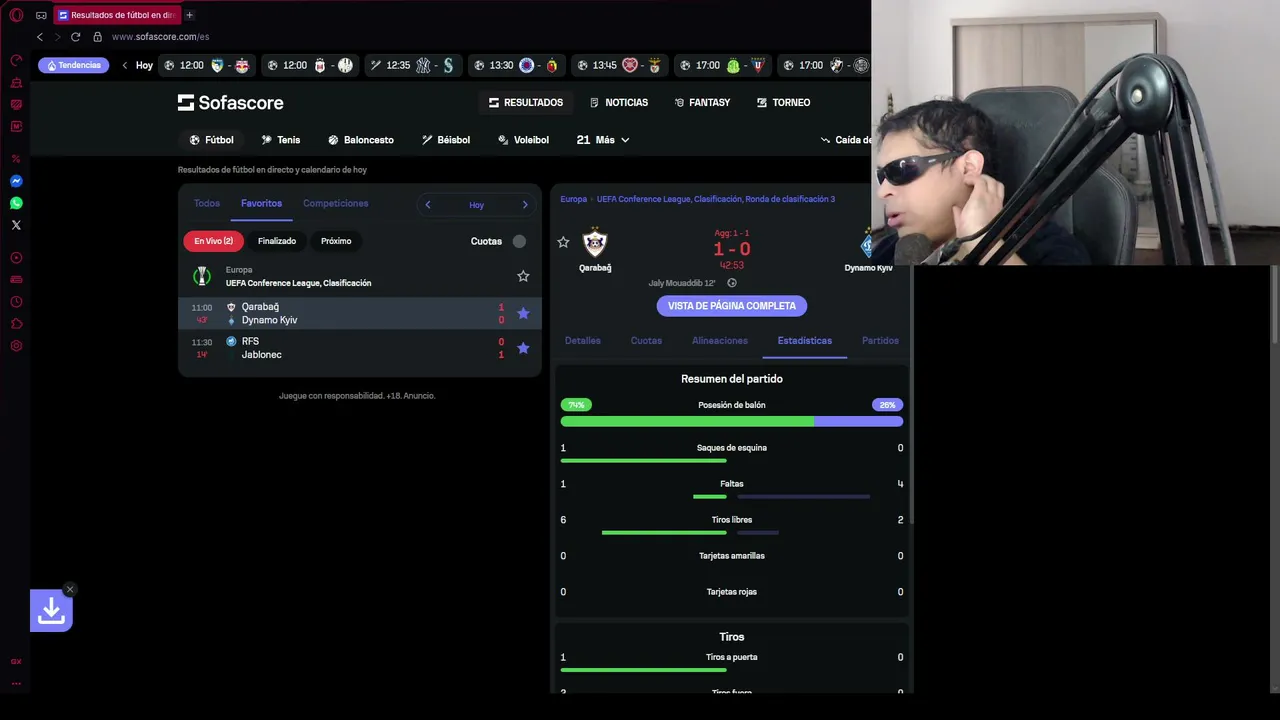
Task: Open the Alineaciones match tab
Action: tap(720, 341)
